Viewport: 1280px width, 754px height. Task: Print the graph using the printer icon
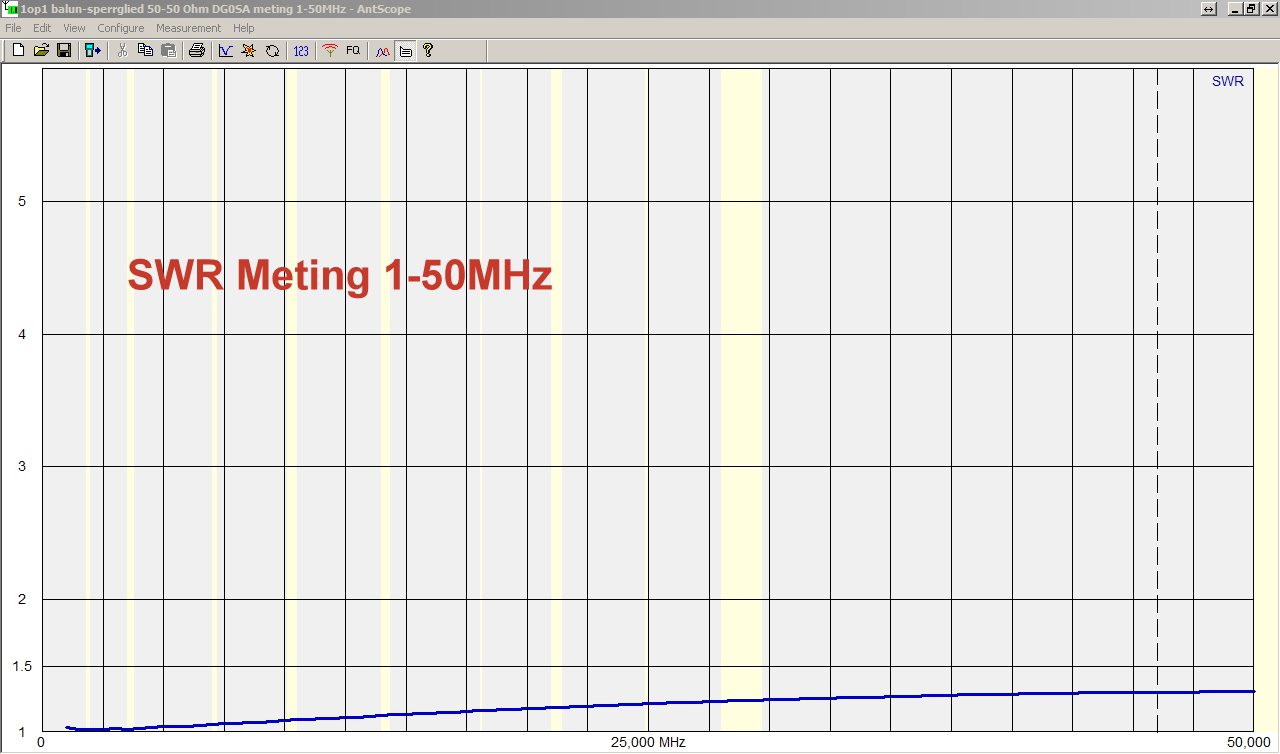tap(197, 50)
